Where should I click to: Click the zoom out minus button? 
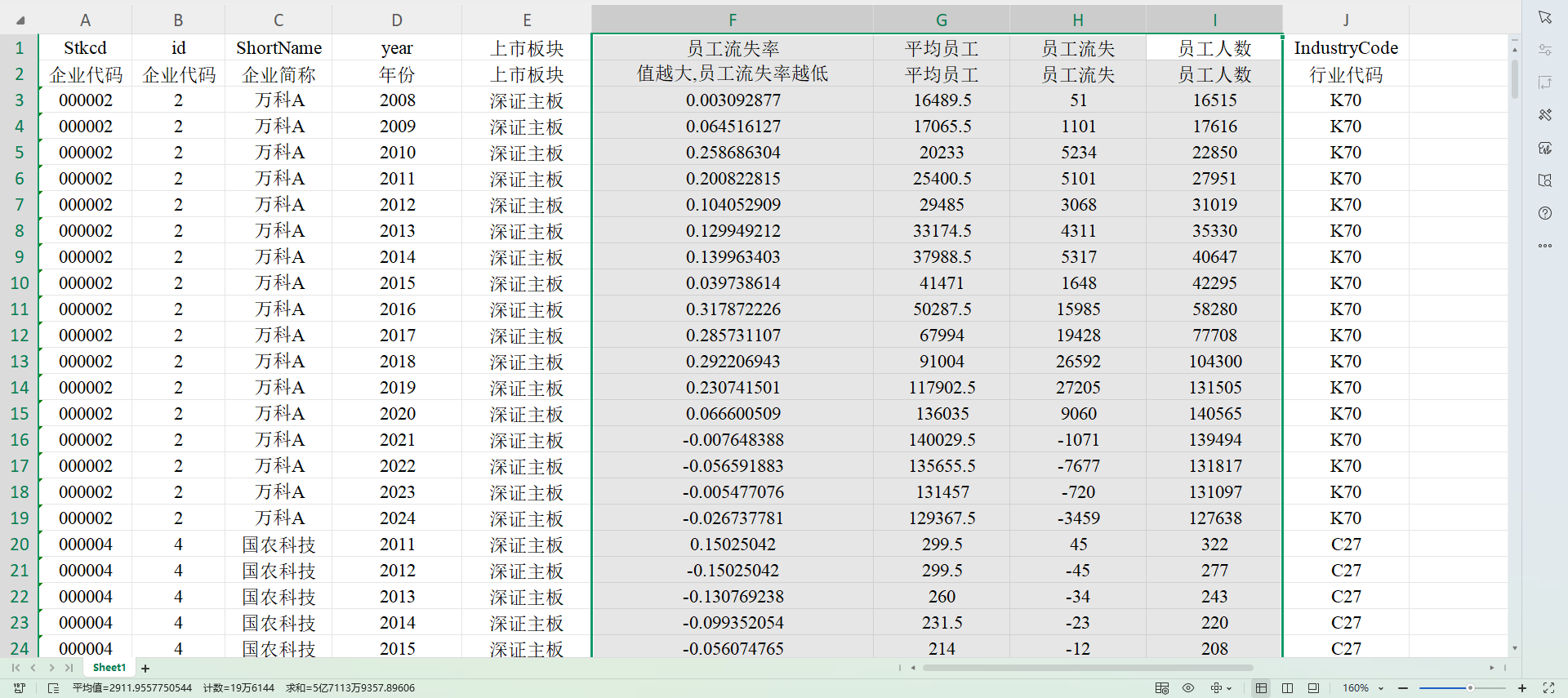pyautogui.click(x=1403, y=688)
